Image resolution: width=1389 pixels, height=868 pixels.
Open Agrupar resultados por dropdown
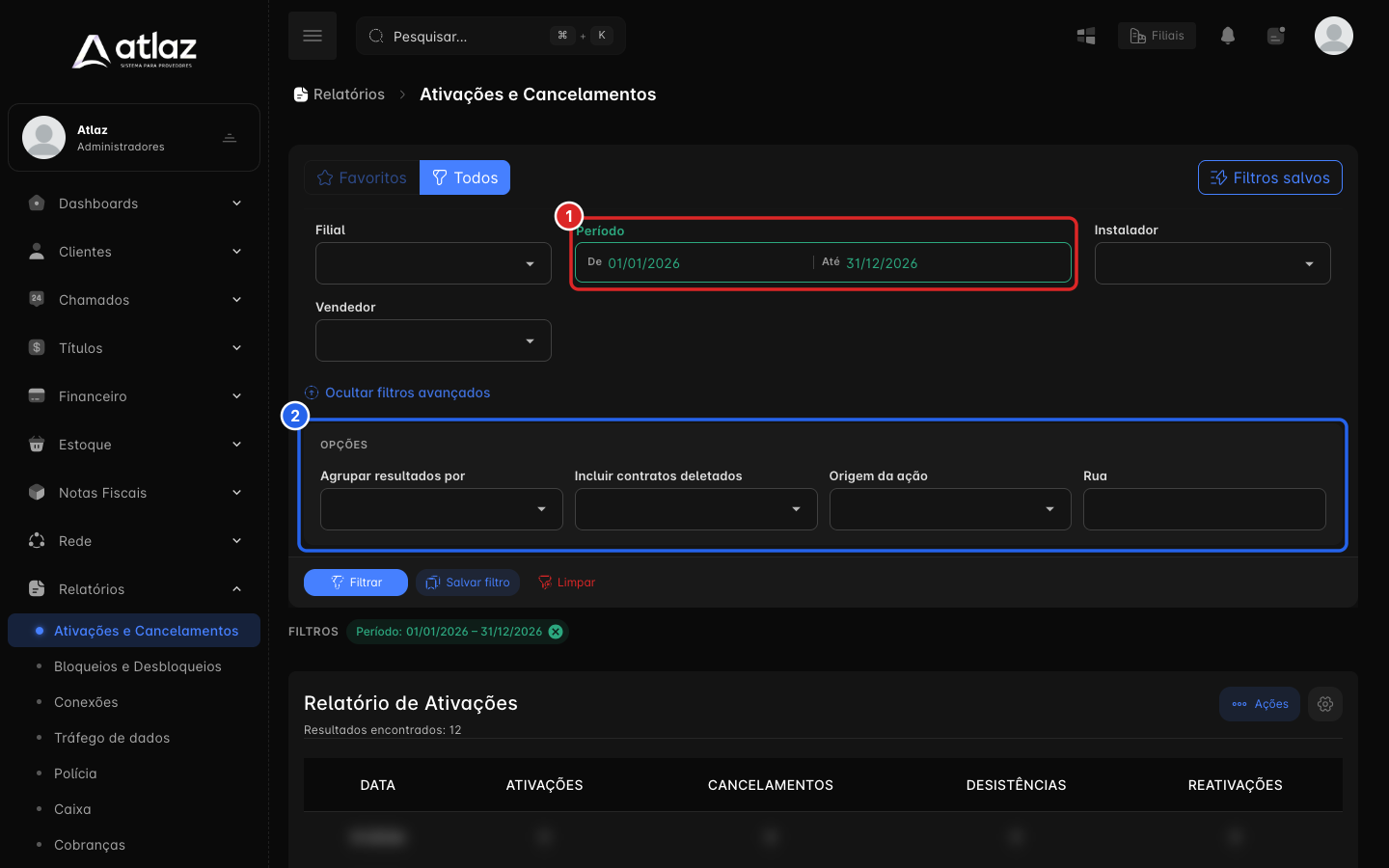[x=442, y=509]
